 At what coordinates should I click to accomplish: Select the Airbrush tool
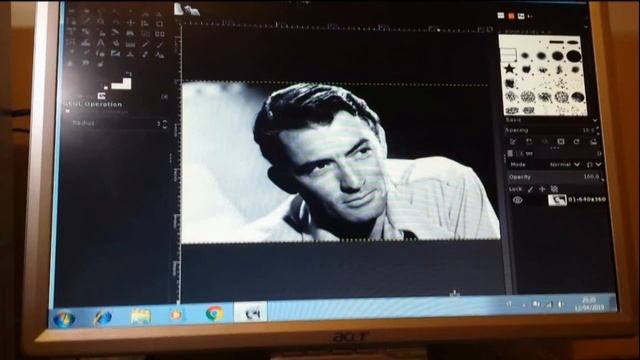(x=86, y=52)
